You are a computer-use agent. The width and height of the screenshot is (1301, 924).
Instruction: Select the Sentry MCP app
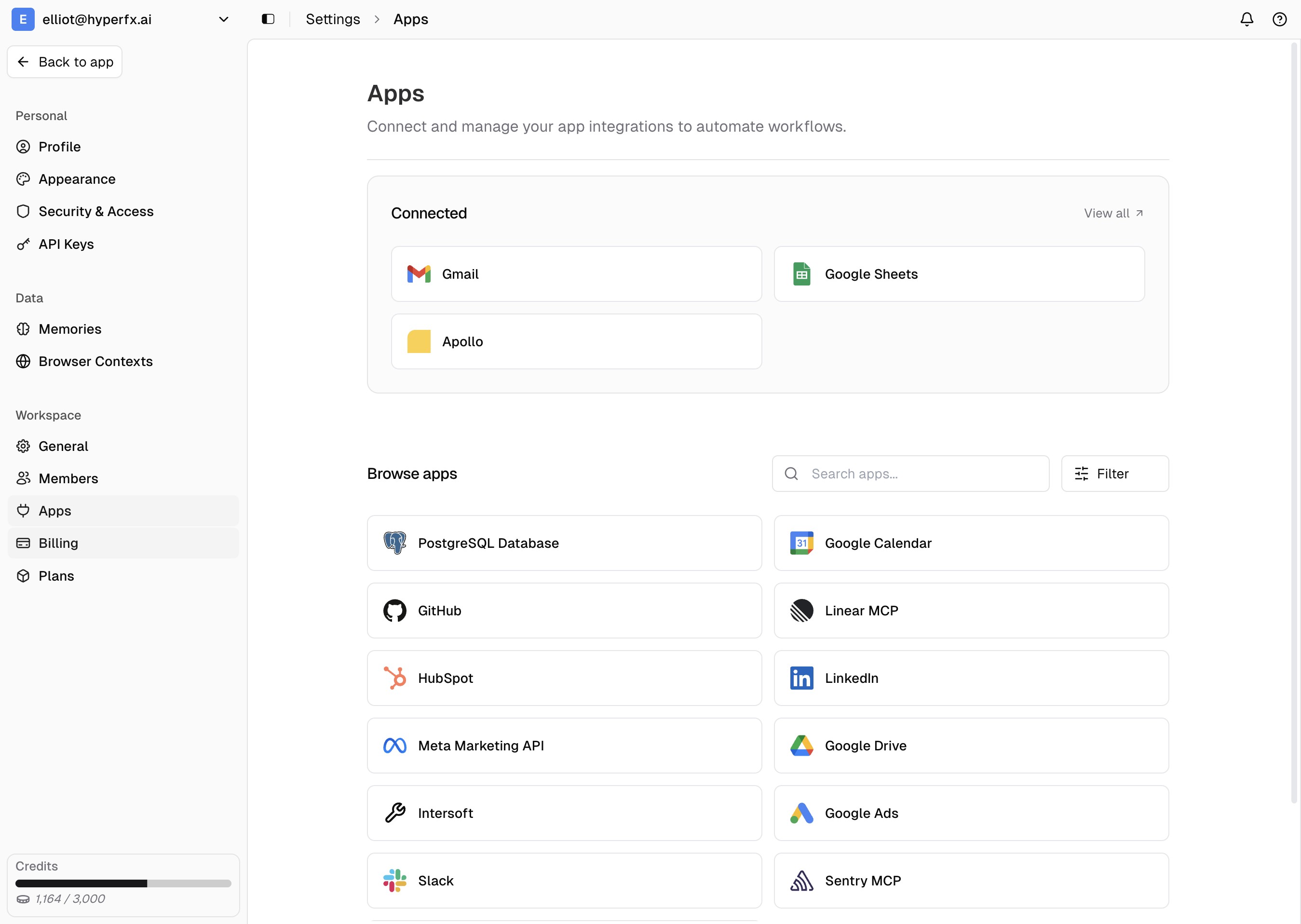coord(970,880)
